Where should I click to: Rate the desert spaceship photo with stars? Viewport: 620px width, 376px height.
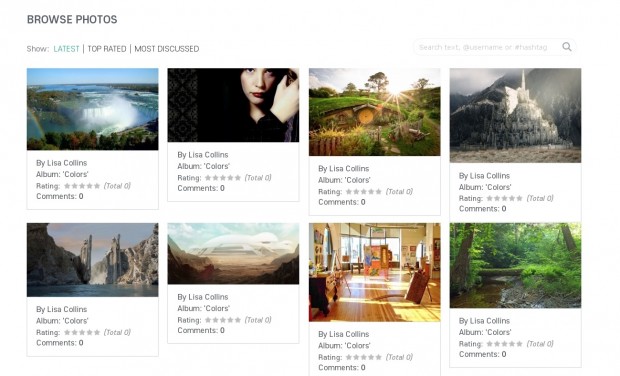pyautogui.click(x=223, y=320)
